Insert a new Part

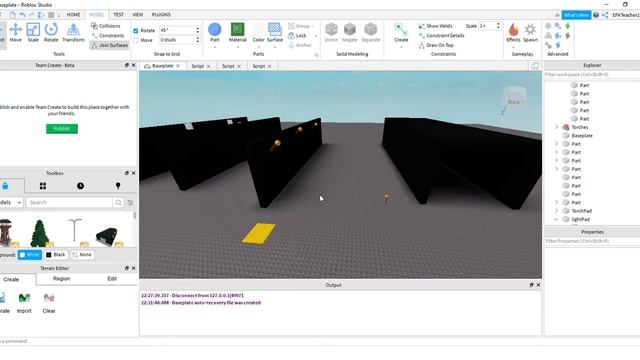tap(215, 32)
